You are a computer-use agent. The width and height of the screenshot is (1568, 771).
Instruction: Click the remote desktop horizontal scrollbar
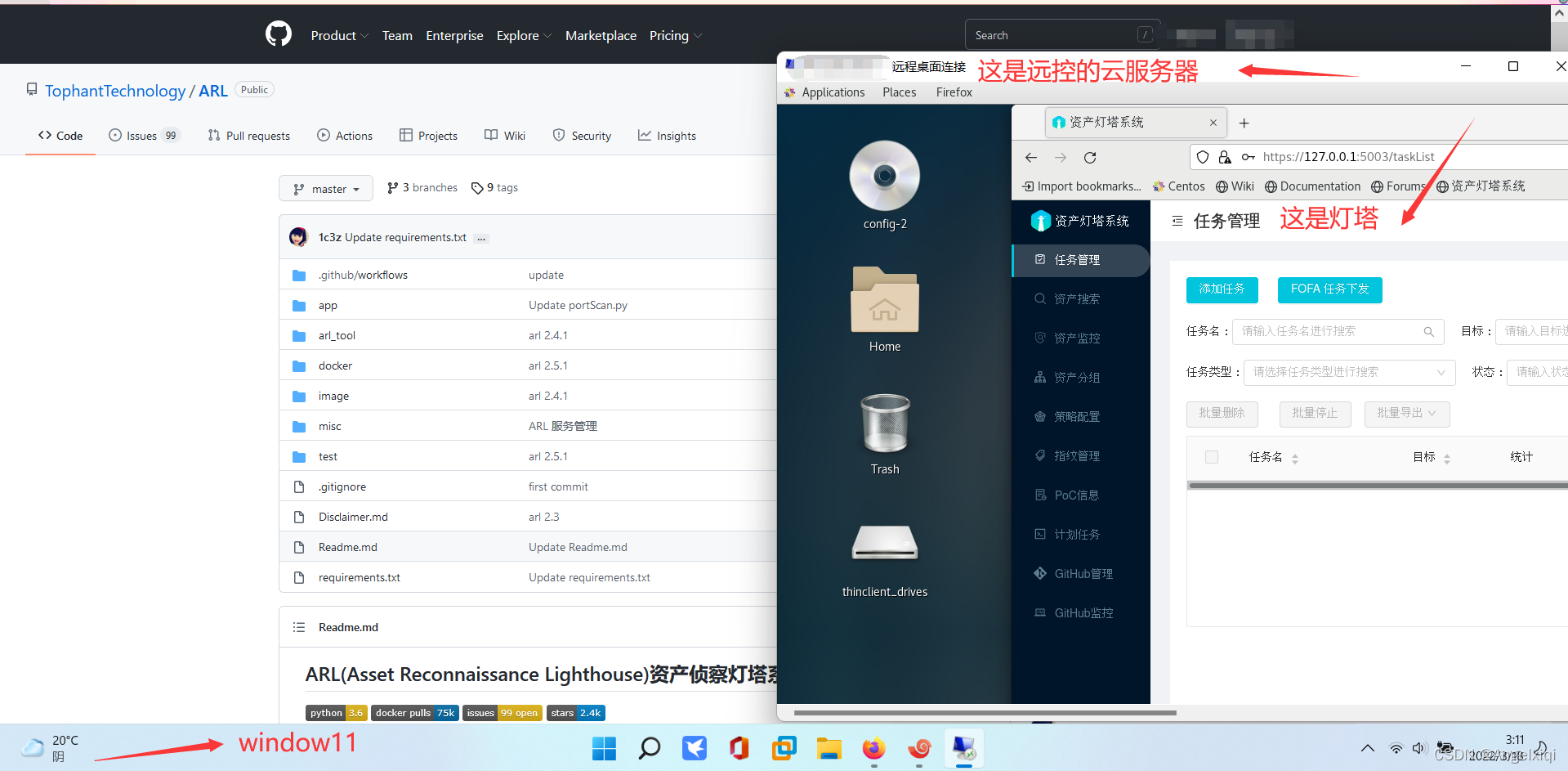coord(985,713)
